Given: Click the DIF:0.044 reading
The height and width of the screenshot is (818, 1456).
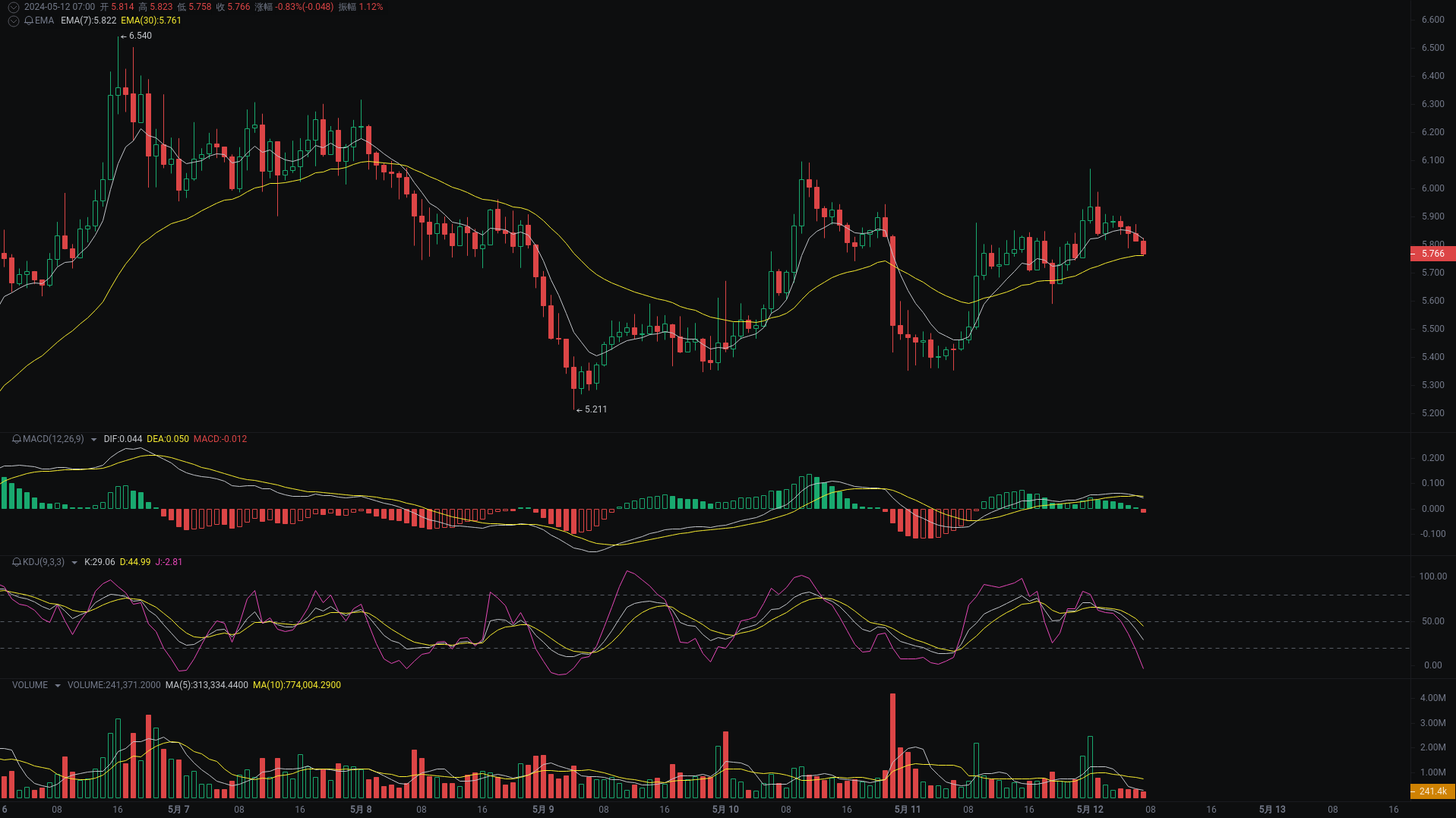Looking at the screenshot, I should click(x=123, y=439).
